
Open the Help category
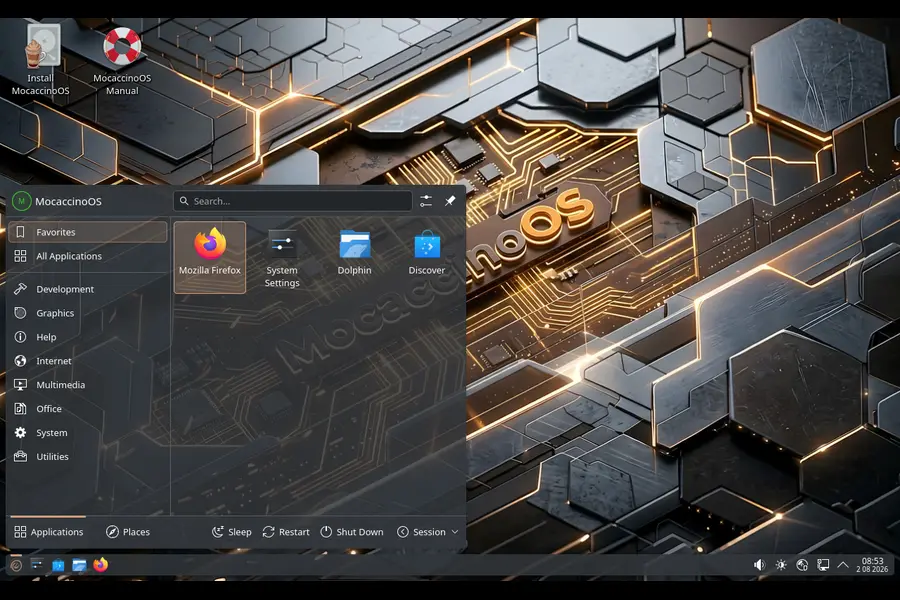(x=88, y=337)
